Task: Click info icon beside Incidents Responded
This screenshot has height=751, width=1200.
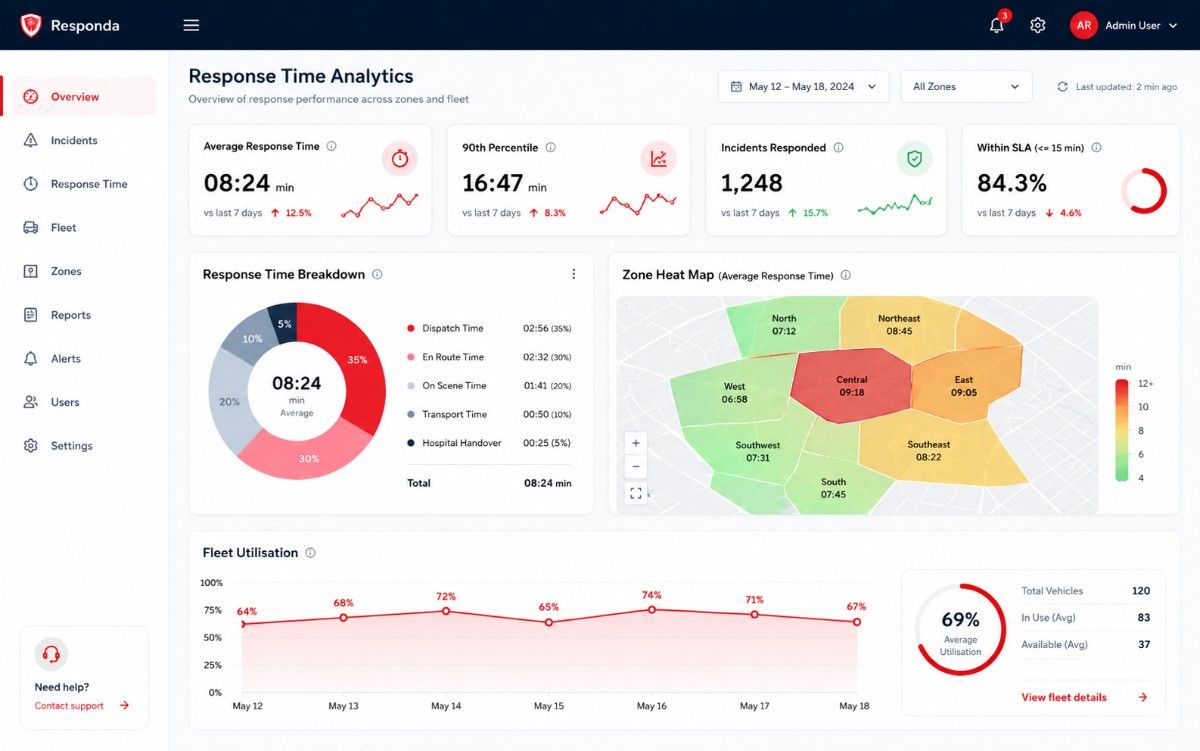Action: [838, 147]
